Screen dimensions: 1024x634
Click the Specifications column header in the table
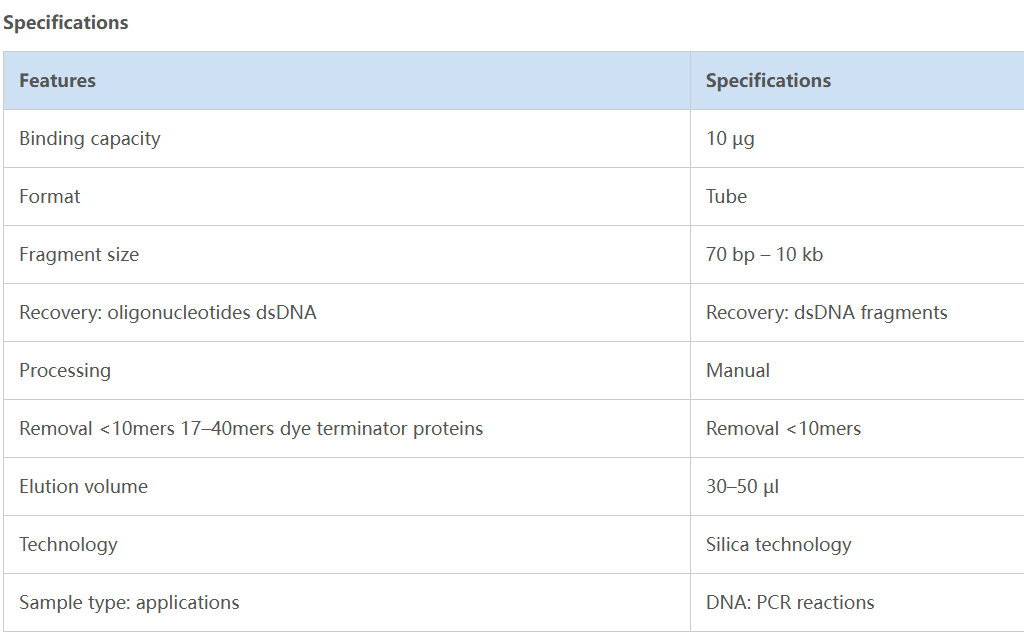(x=768, y=81)
